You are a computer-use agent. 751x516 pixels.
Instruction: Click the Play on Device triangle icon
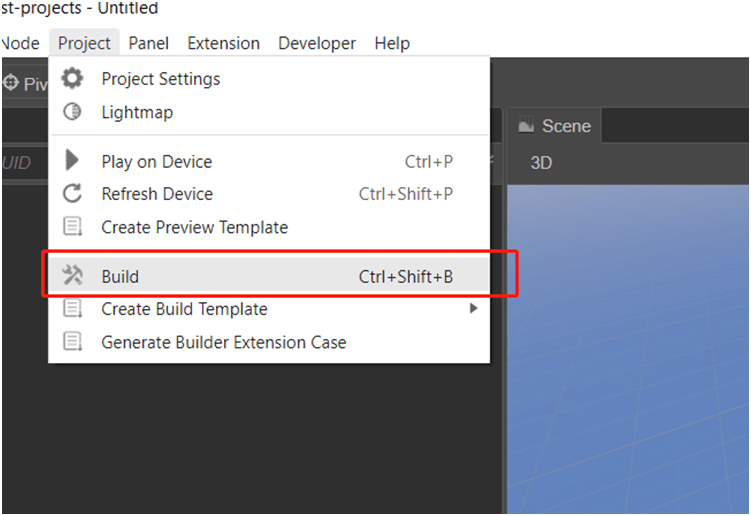click(x=72, y=160)
